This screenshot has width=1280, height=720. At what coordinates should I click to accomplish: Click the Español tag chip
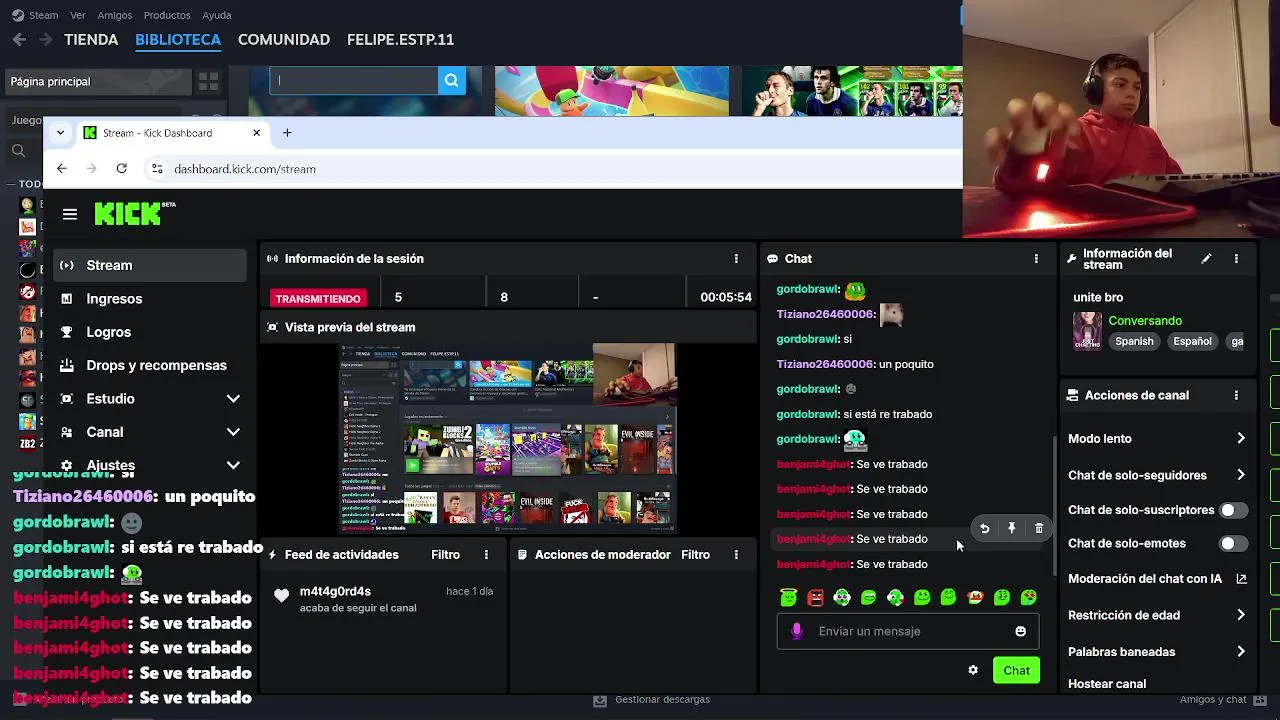1192,341
